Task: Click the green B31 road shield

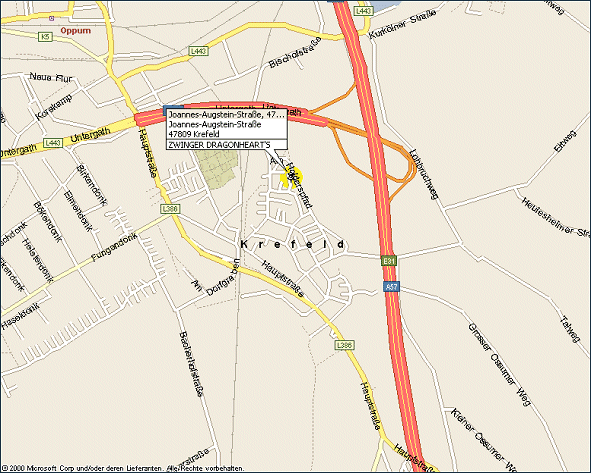Action: coord(389,261)
